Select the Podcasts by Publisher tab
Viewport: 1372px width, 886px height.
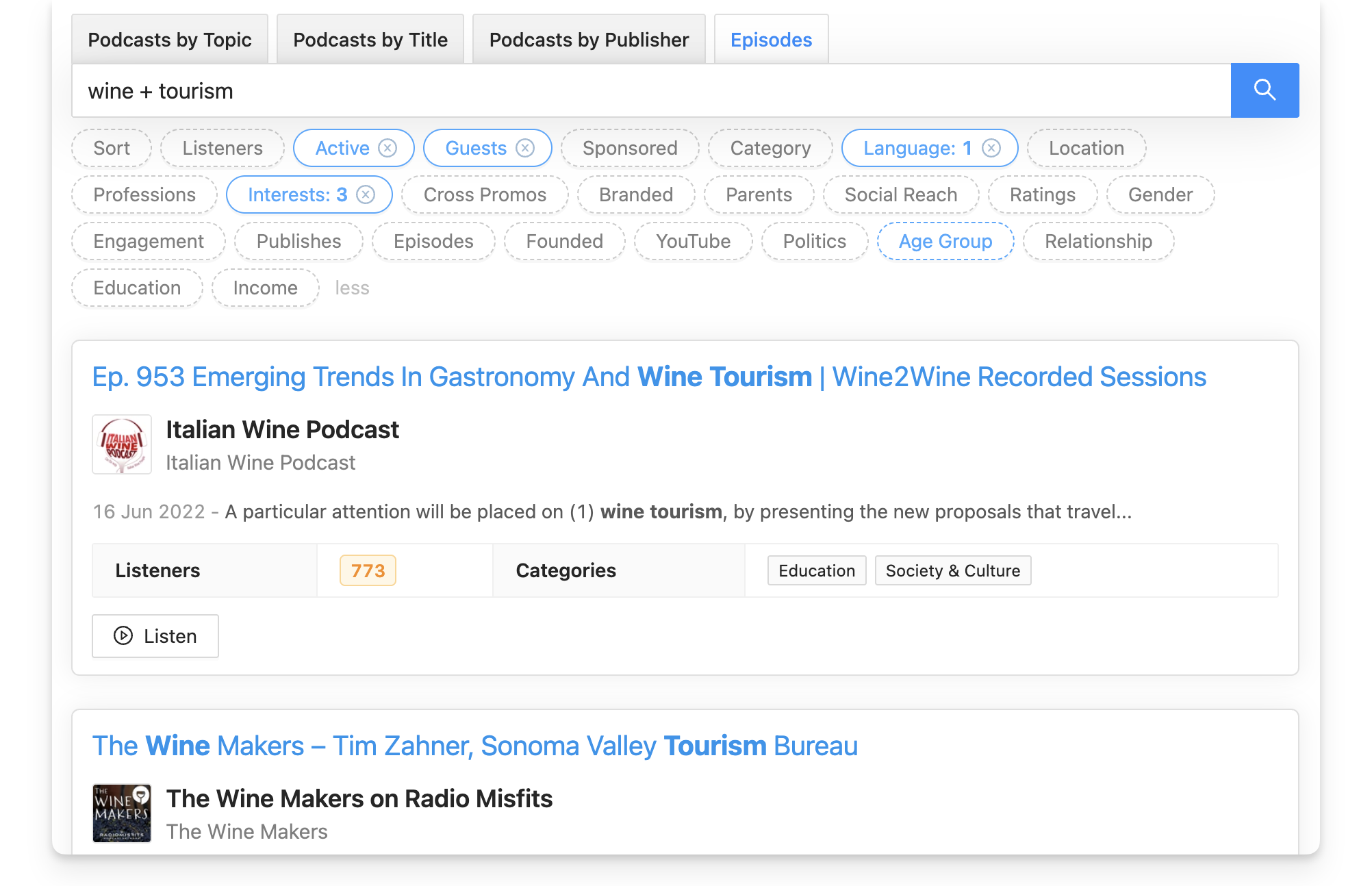pos(588,39)
